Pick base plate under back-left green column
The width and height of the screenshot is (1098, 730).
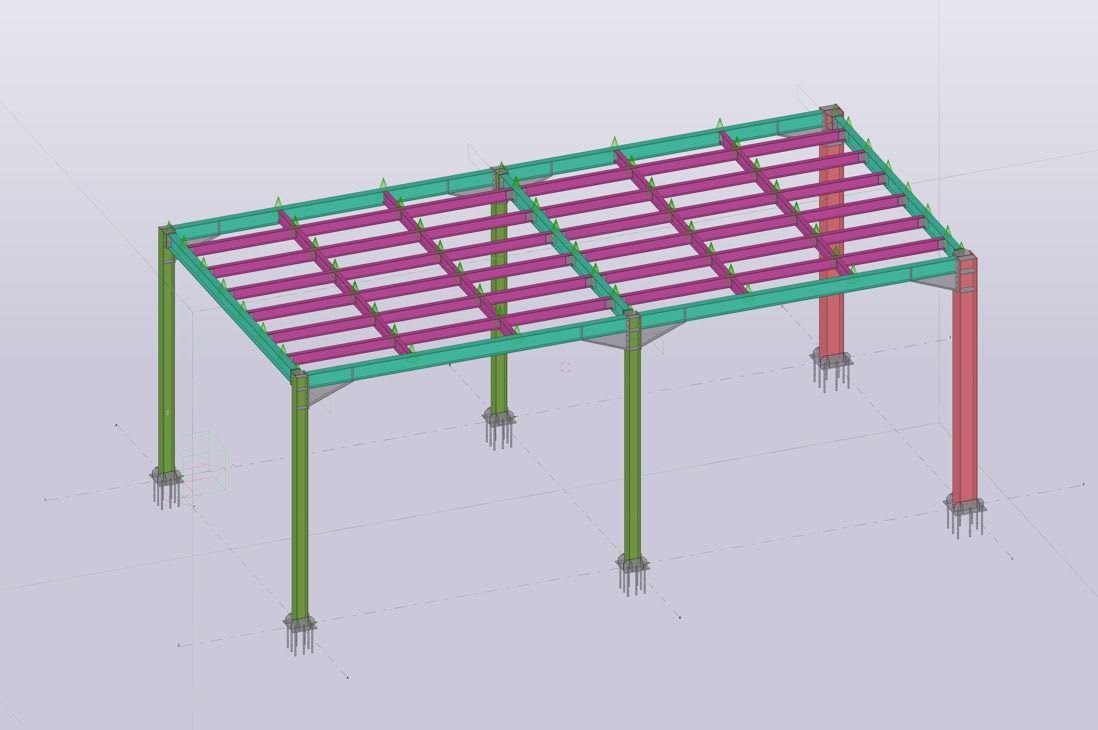[167, 476]
